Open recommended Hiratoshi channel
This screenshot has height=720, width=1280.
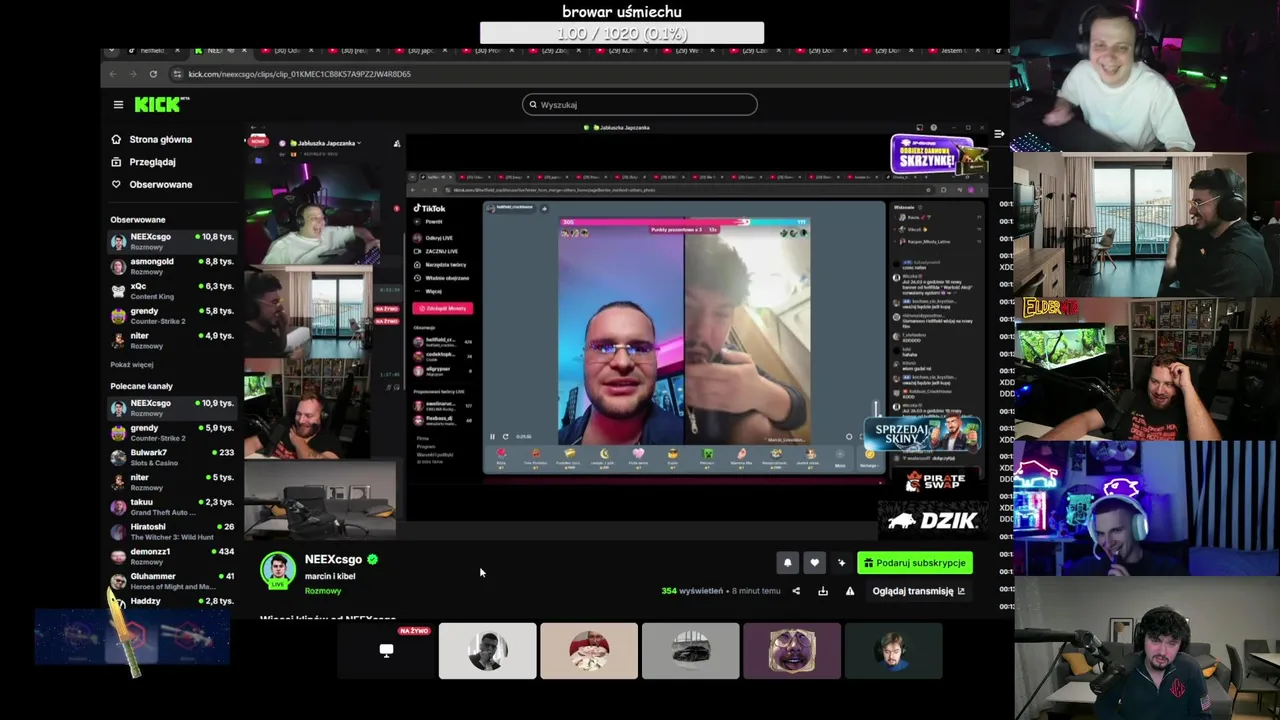click(x=172, y=531)
